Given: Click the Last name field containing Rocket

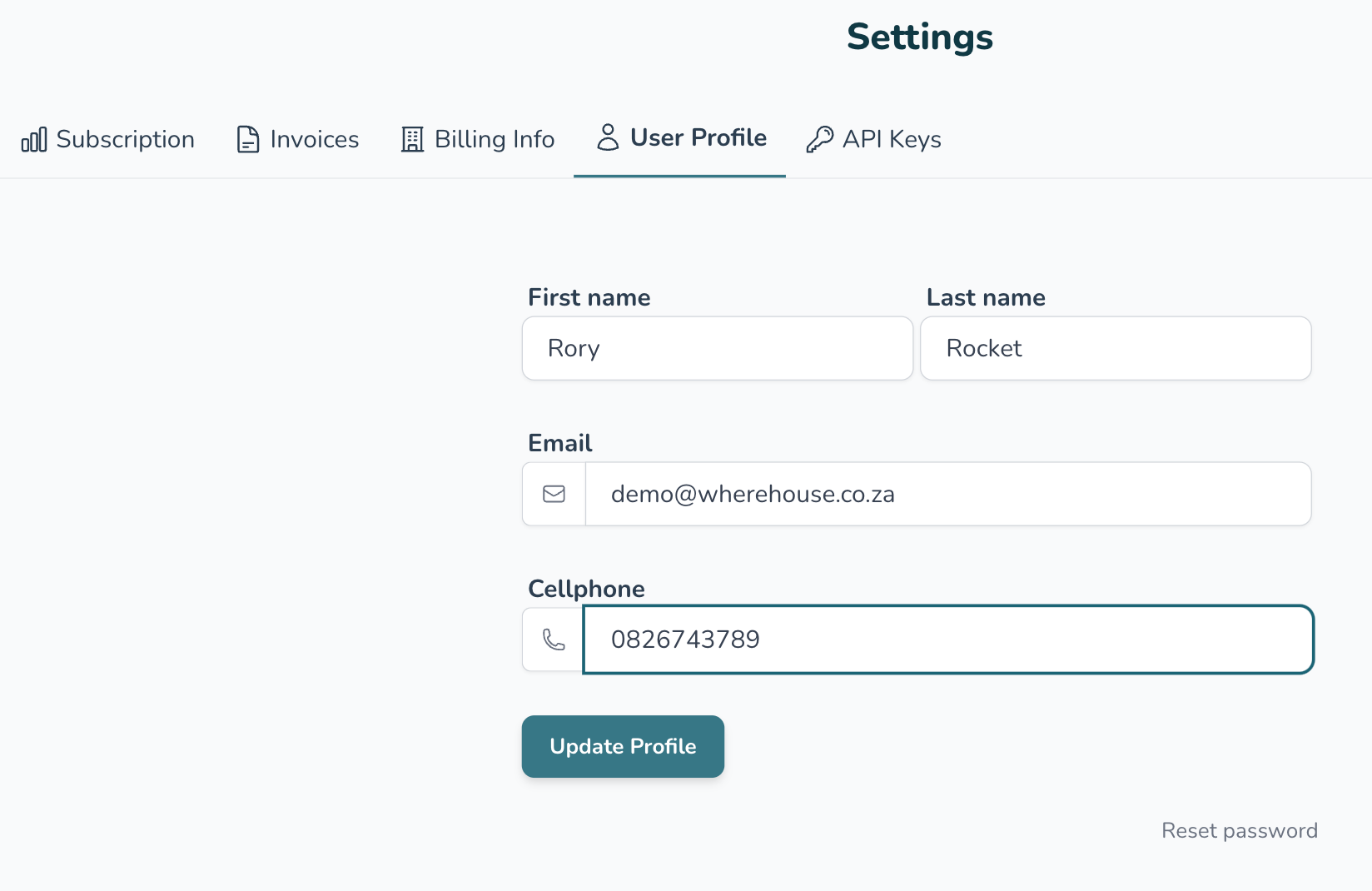Looking at the screenshot, I should coord(1115,349).
